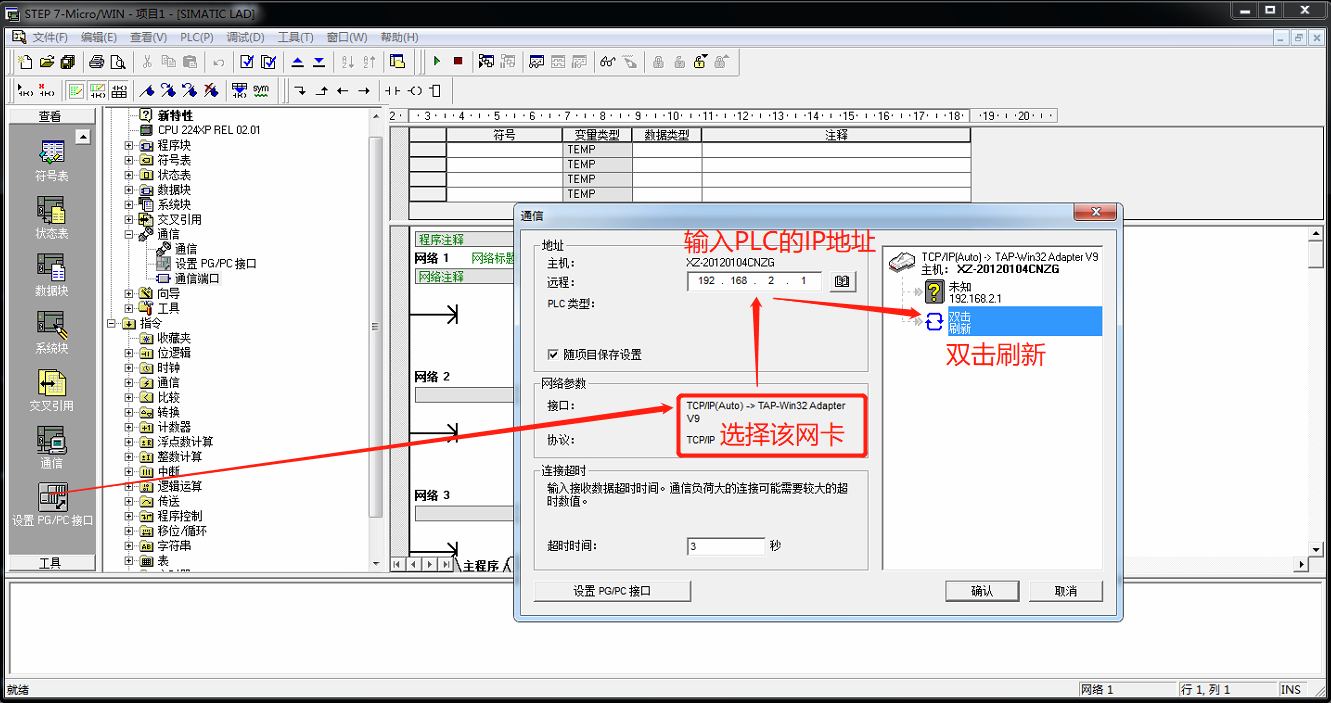Collapse the 指令 tree node
This screenshot has width=1331, height=703.
point(112,324)
